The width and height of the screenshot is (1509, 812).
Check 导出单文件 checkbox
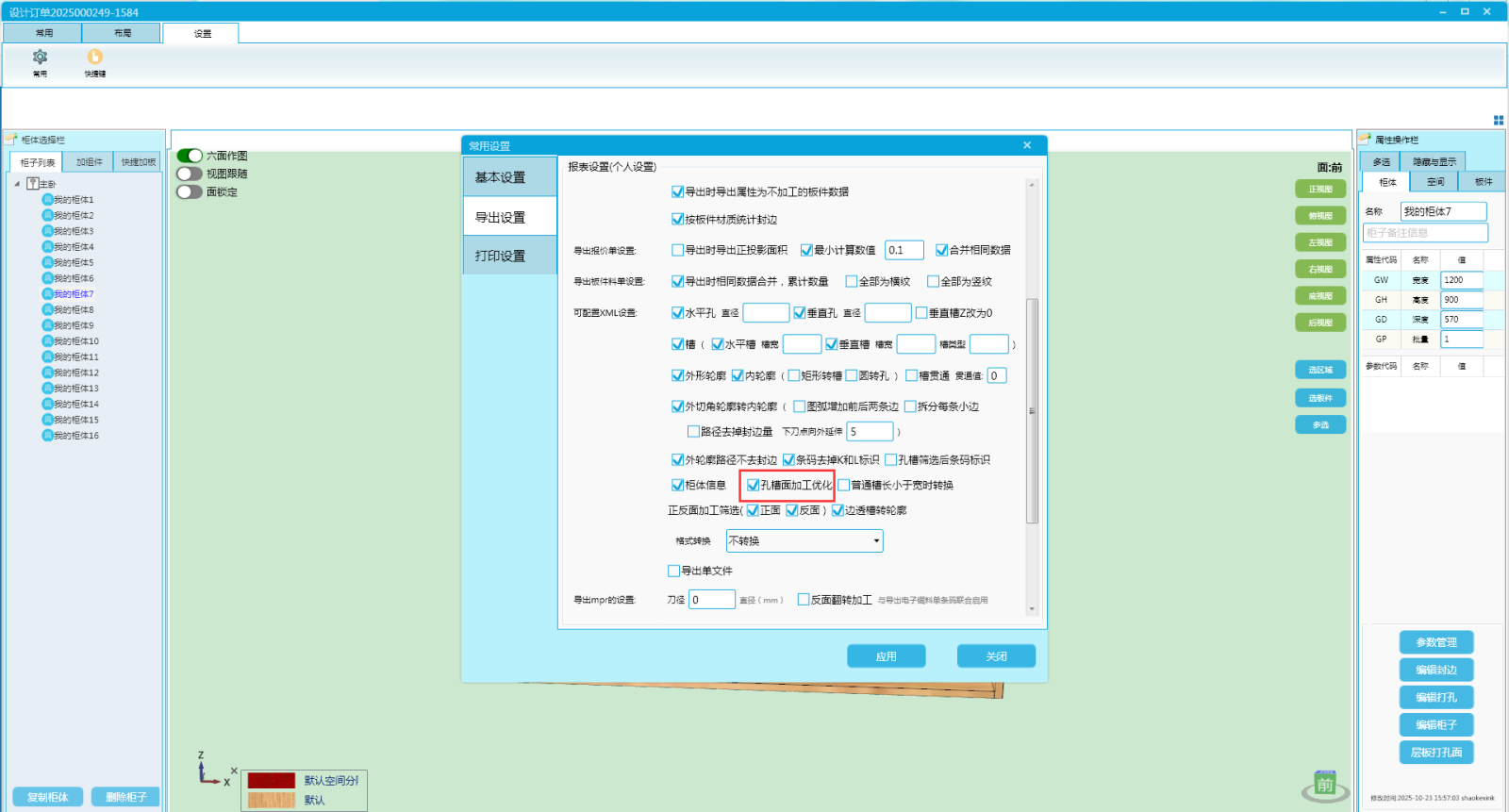pos(673,571)
